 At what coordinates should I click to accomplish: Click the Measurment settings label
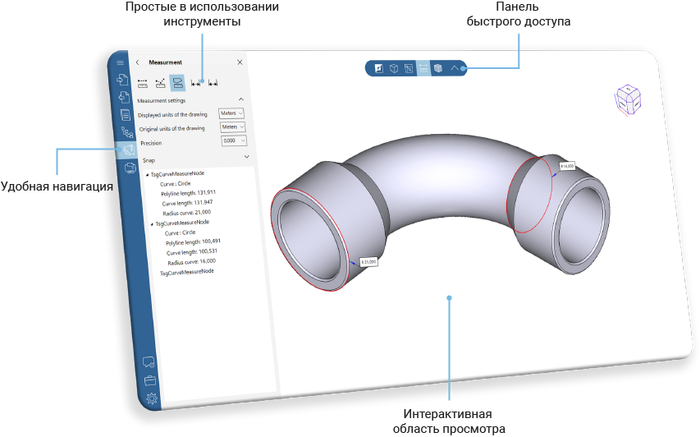pos(161,100)
